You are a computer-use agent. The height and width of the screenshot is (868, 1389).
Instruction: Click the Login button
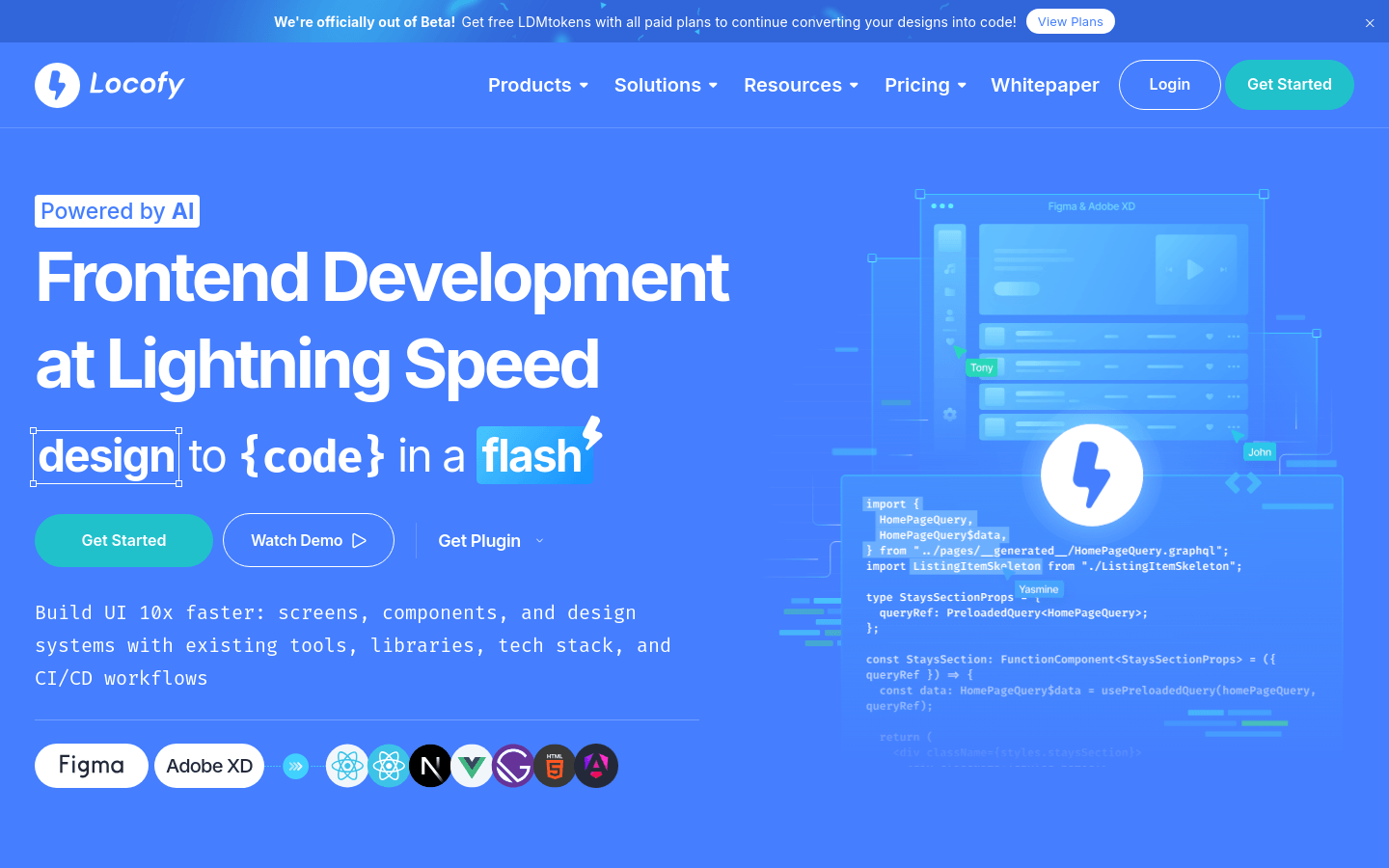point(1170,85)
